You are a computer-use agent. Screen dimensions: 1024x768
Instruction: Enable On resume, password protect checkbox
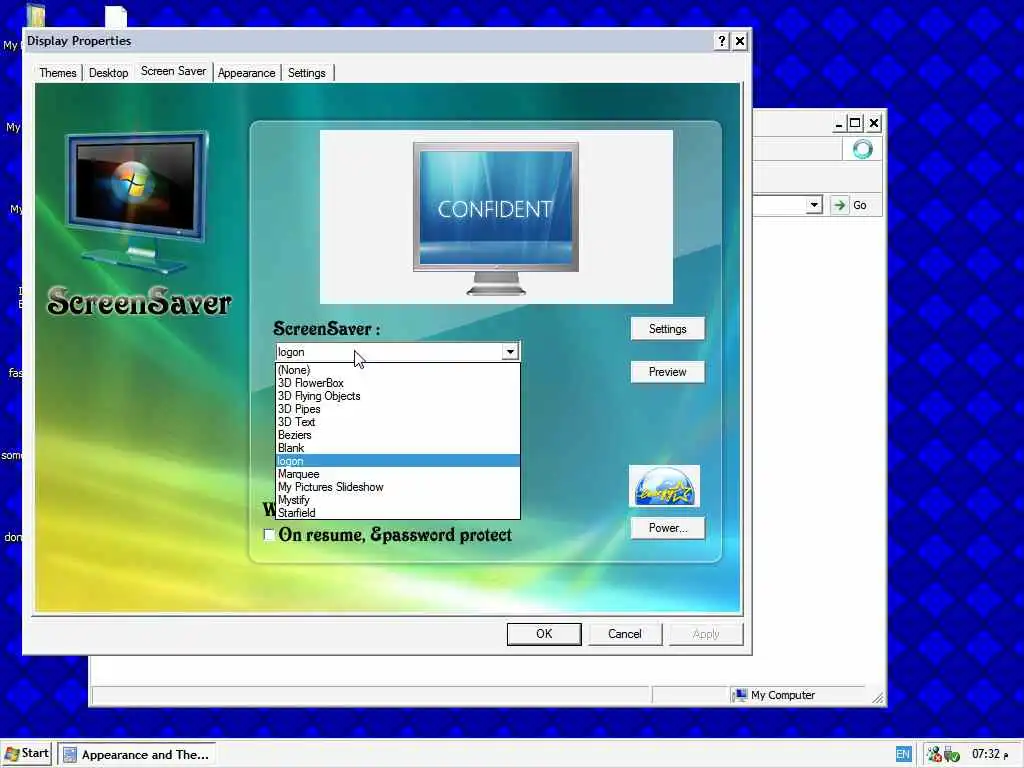(x=269, y=535)
